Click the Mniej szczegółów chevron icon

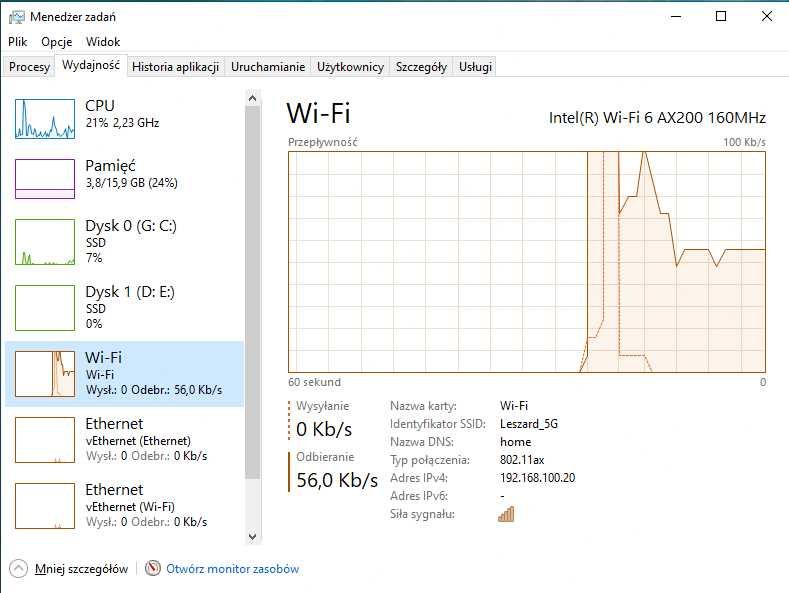(18, 569)
